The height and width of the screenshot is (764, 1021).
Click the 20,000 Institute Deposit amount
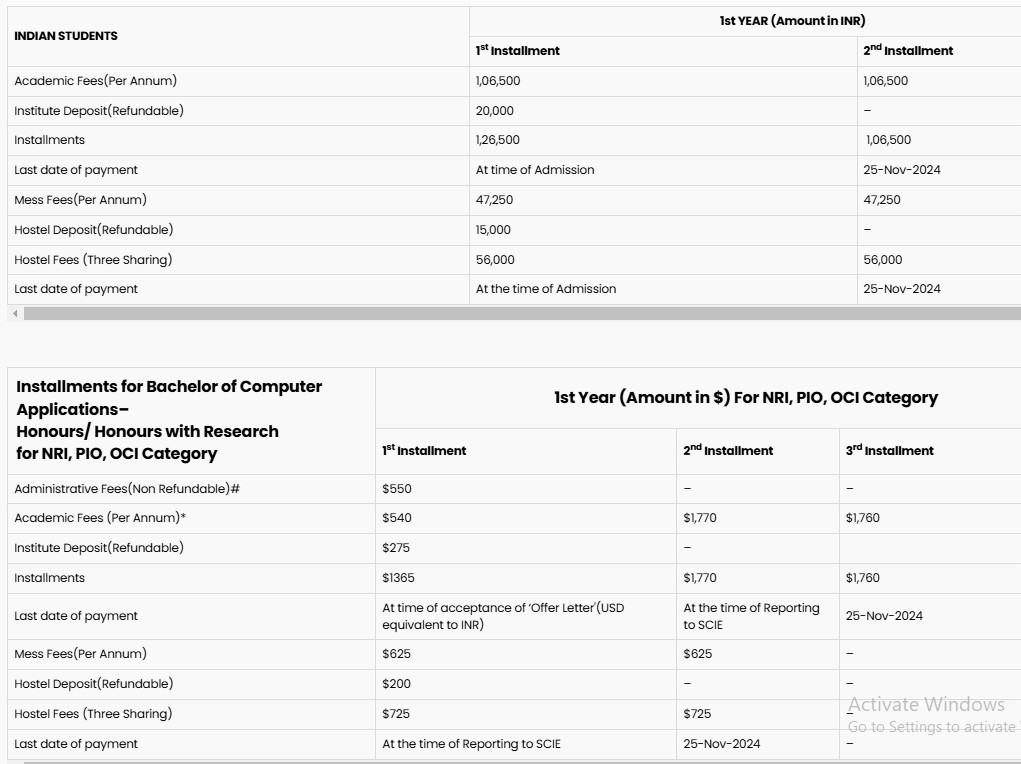(x=495, y=111)
